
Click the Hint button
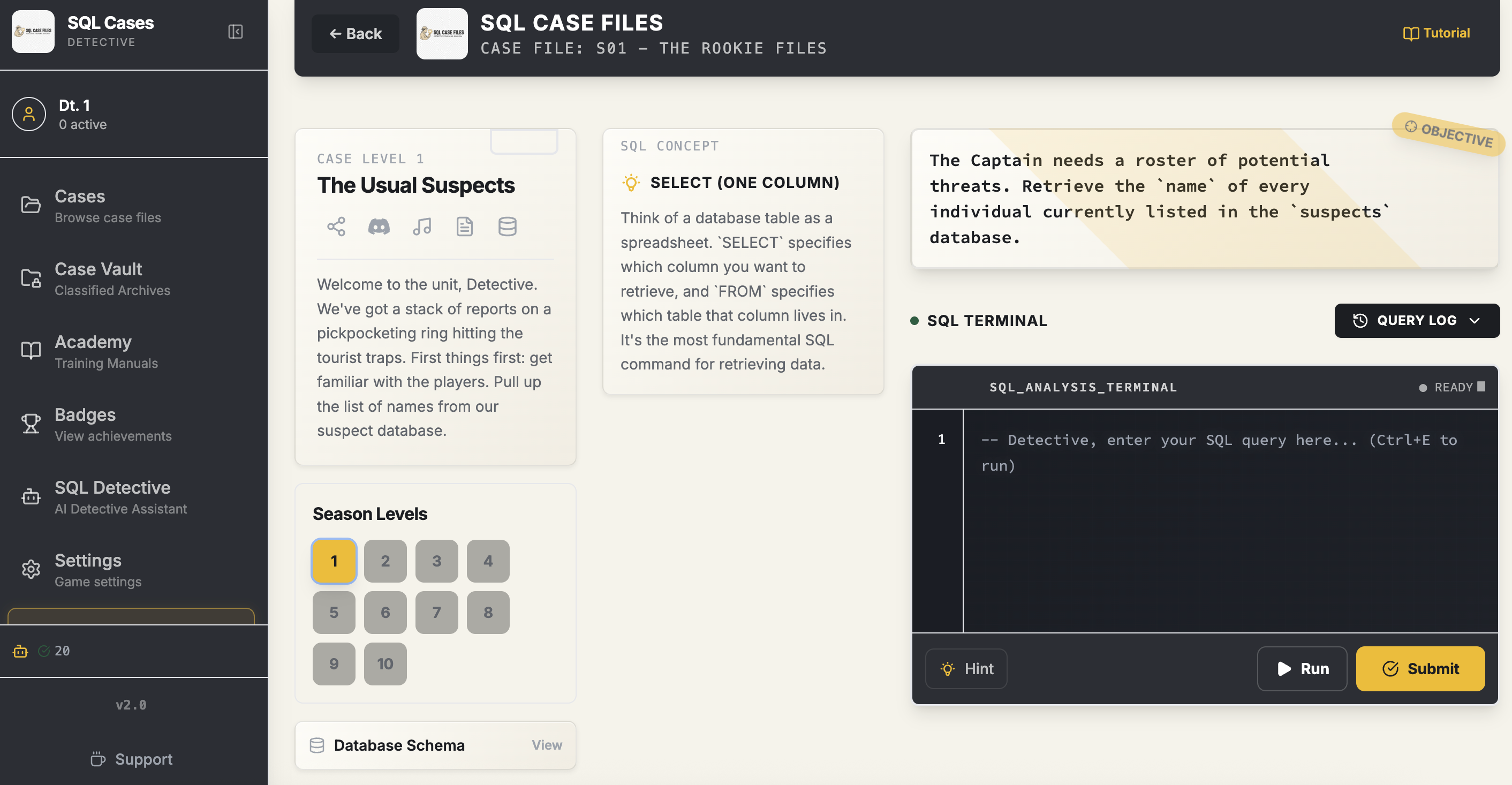[x=966, y=668]
